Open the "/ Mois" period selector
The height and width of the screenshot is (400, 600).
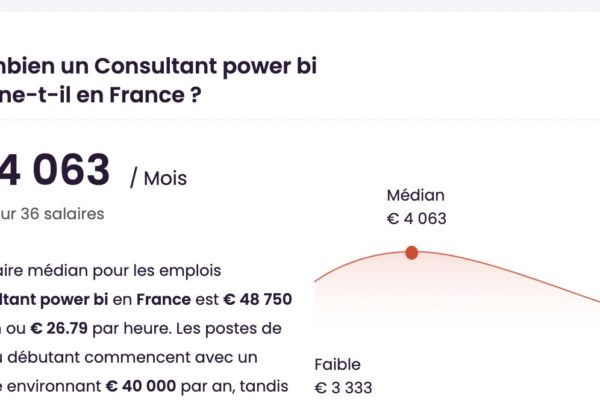pos(158,178)
